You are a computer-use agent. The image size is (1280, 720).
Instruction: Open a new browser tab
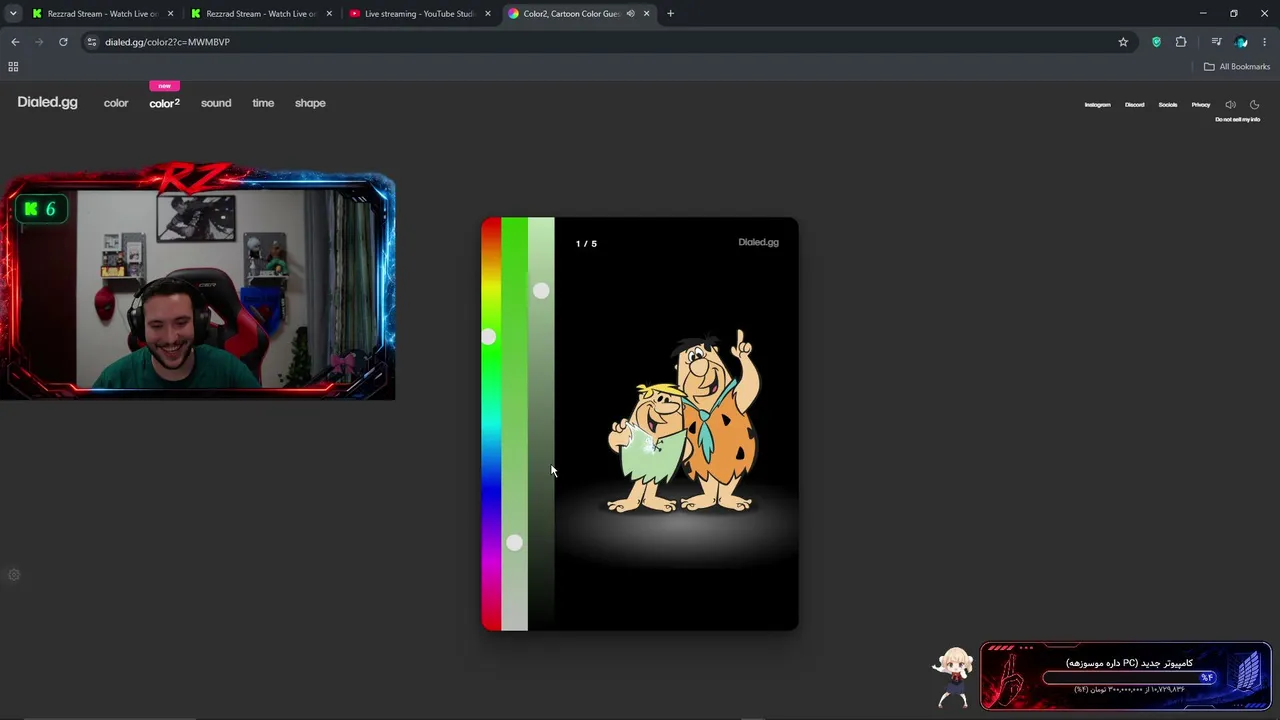pyautogui.click(x=670, y=14)
